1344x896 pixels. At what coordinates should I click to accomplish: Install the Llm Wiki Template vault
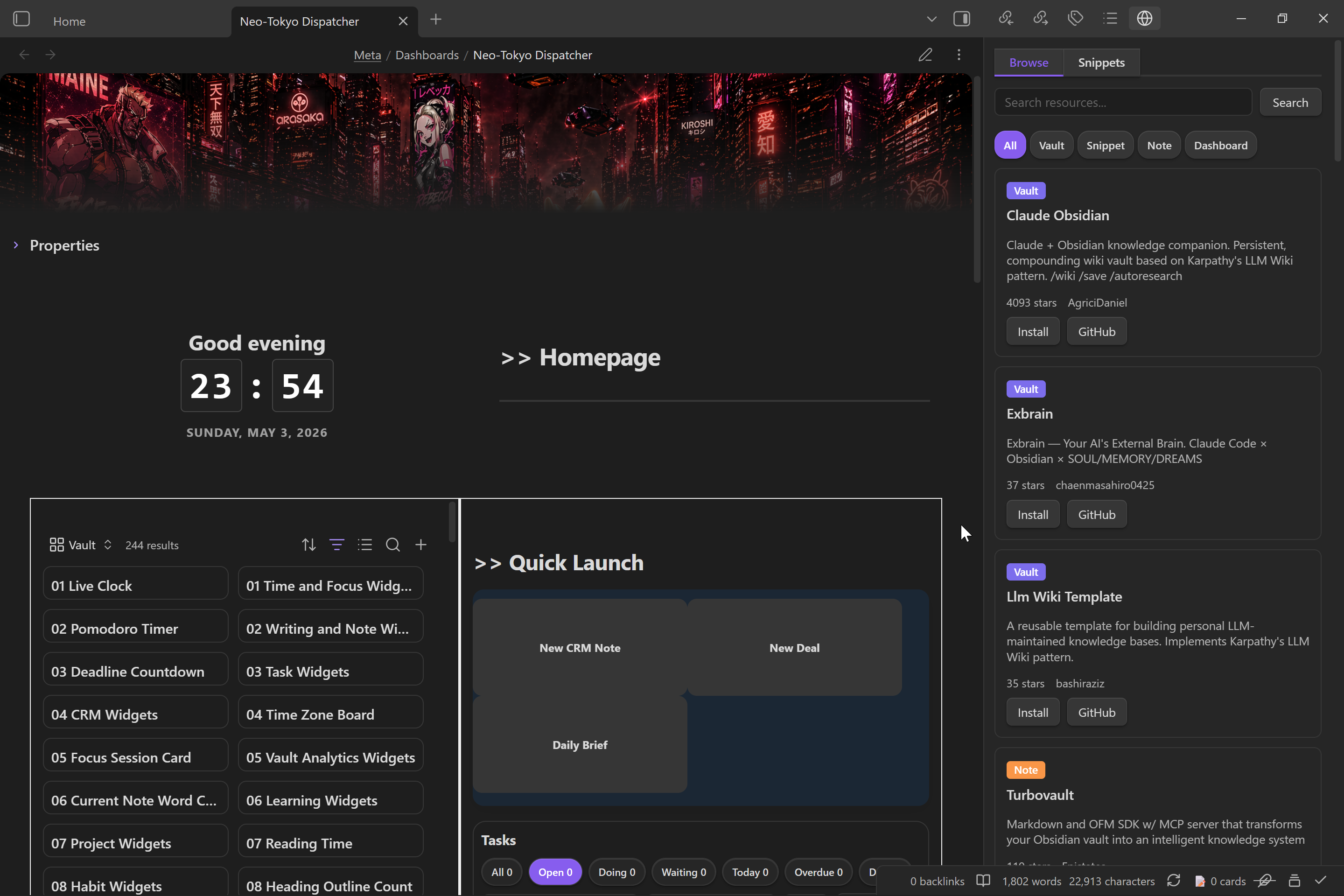tap(1033, 712)
